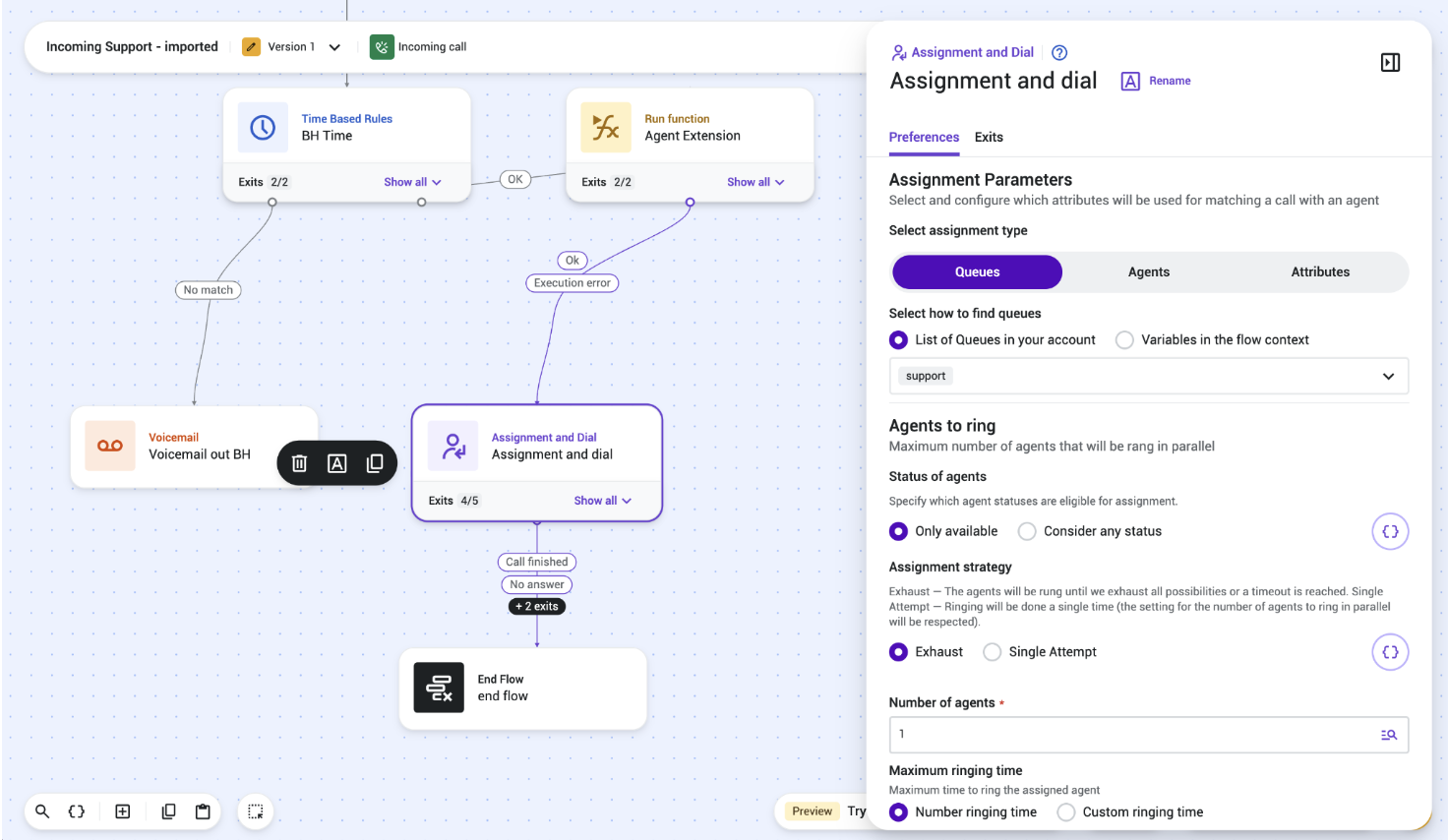Open the Preferences tab

[924, 138]
